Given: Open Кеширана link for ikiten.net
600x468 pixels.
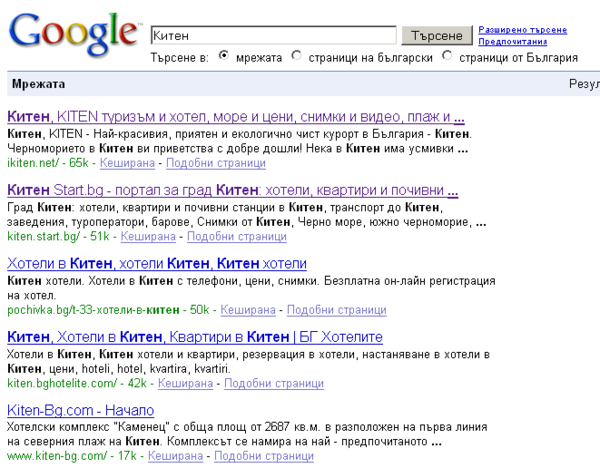Looking at the screenshot, I should [127, 163].
